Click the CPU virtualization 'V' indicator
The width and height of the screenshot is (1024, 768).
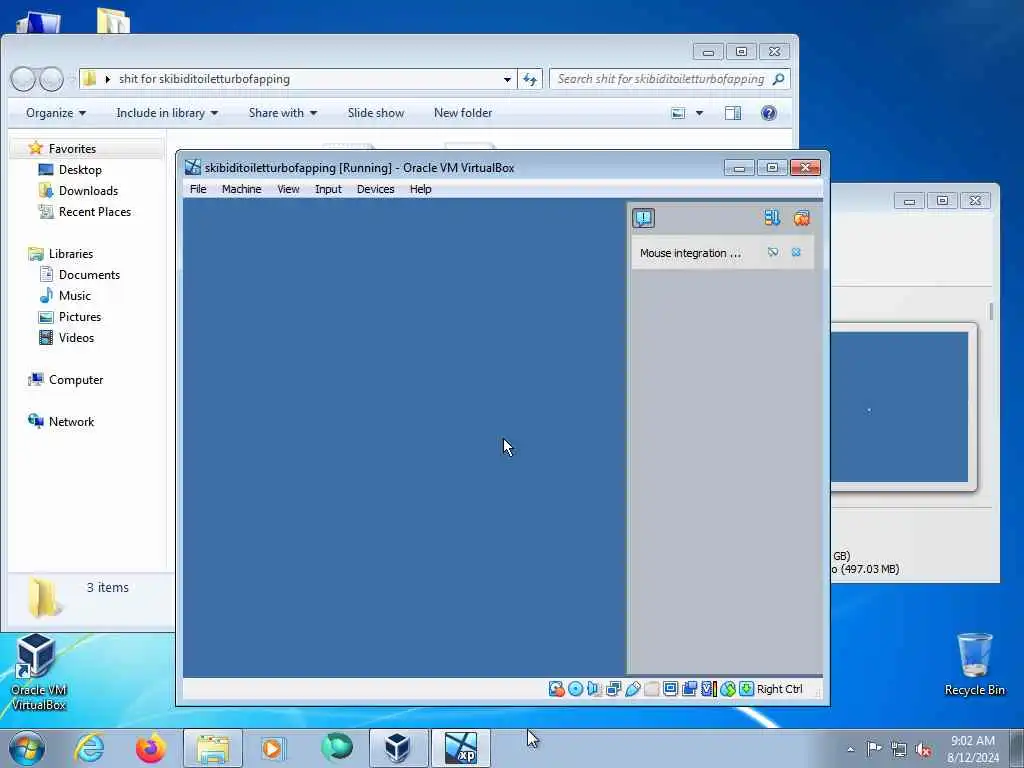click(709, 689)
